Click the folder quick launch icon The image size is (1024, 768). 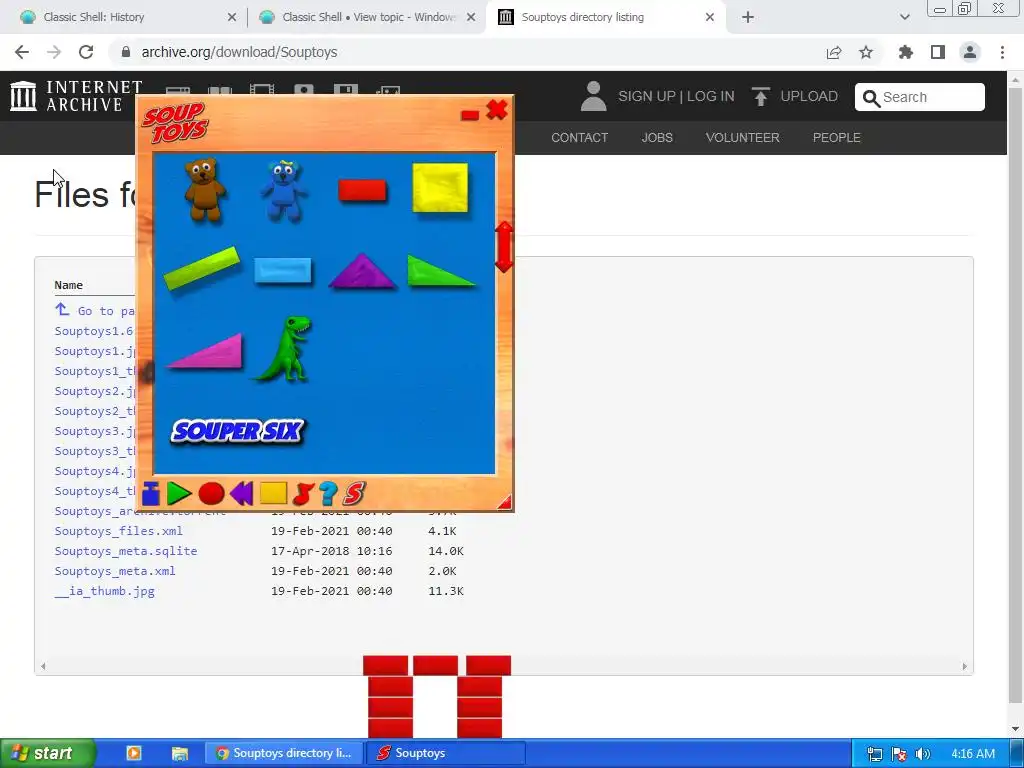click(x=180, y=753)
